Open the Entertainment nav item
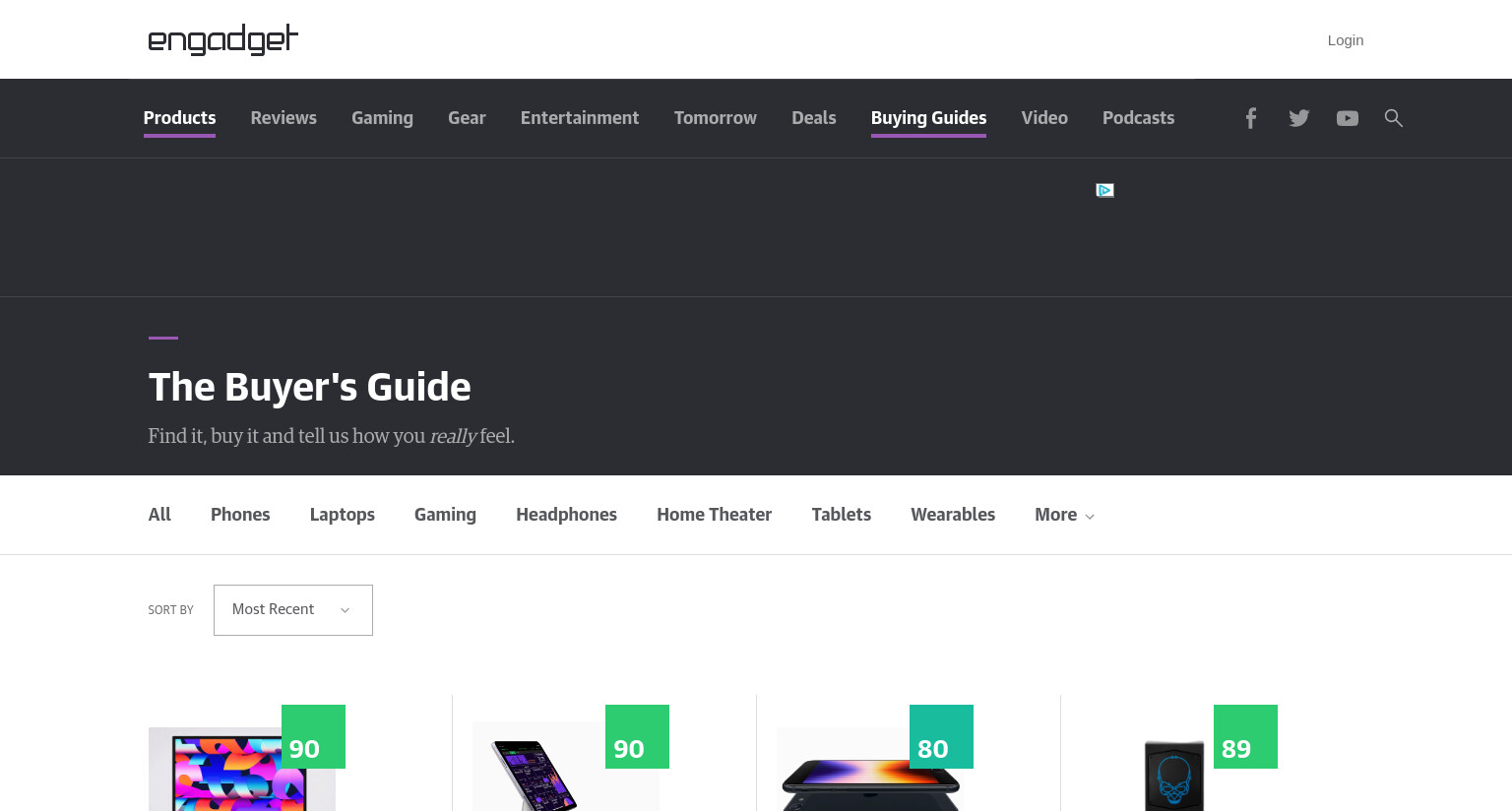The width and height of the screenshot is (1512, 811). click(580, 118)
